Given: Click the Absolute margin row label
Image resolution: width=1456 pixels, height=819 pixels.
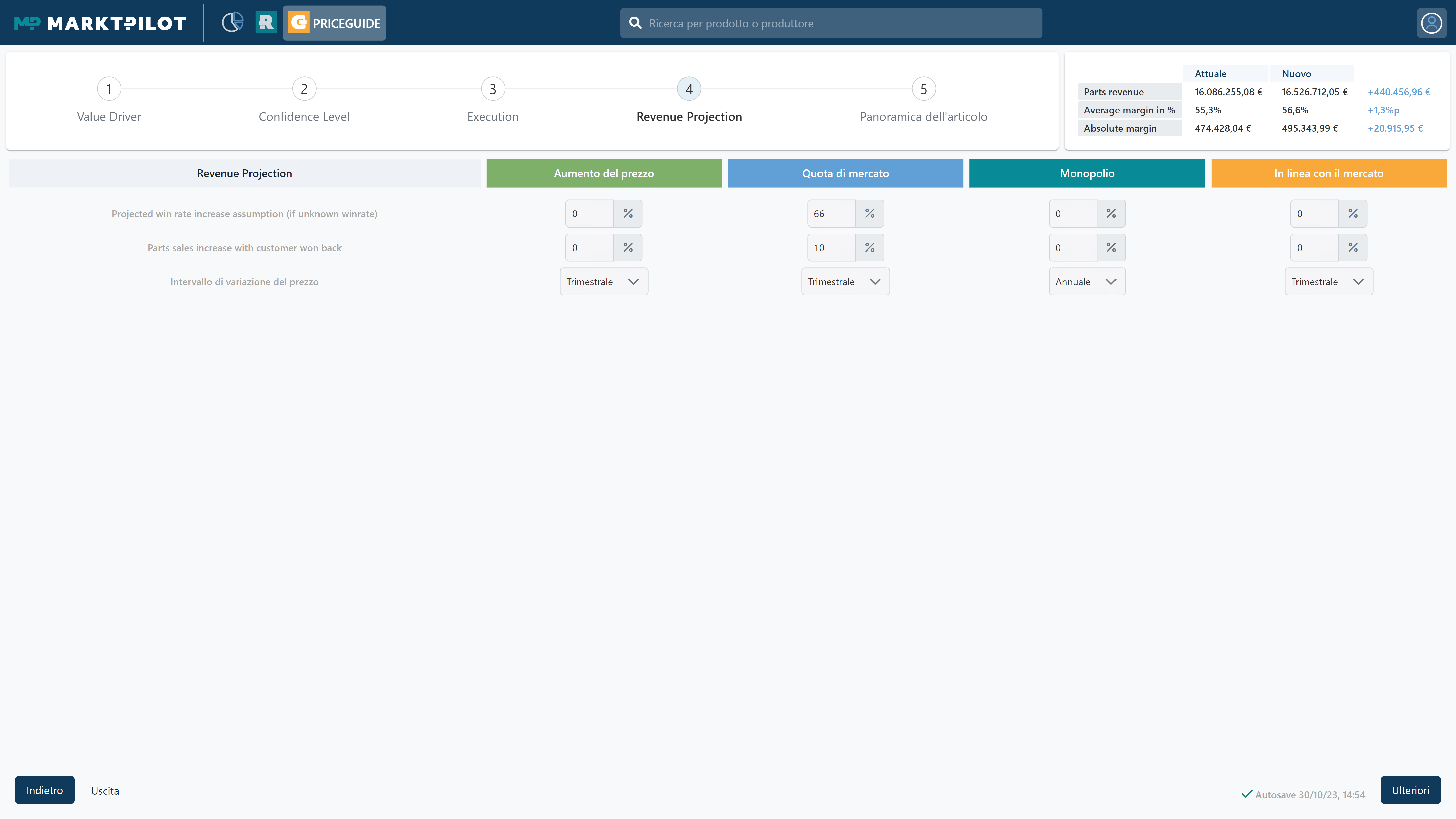Looking at the screenshot, I should (1129, 128).
